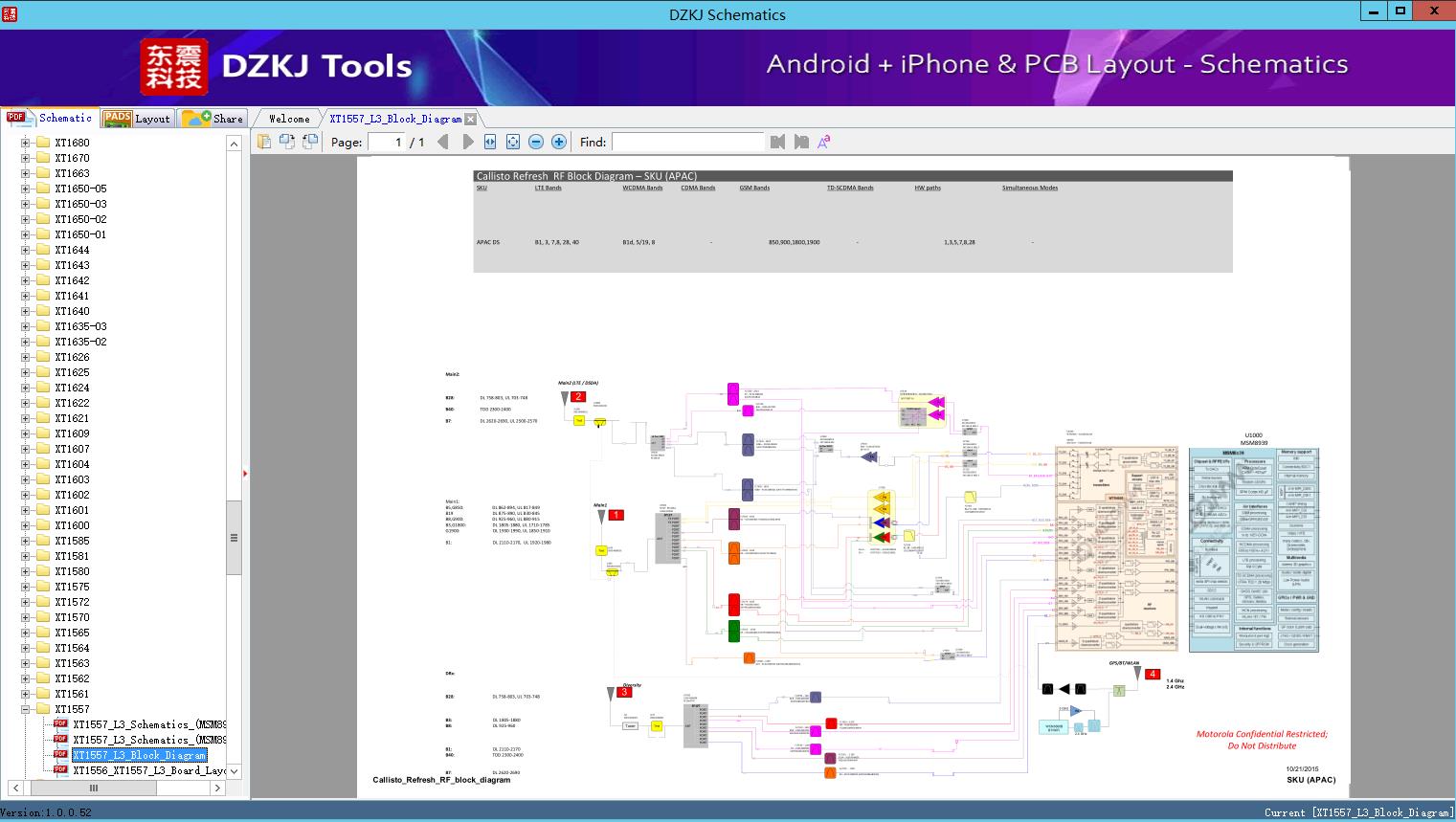The height and width of the screenshot is (822, 1456).
Task: Open the Schematic tab
Action: [x=50, y=118]
